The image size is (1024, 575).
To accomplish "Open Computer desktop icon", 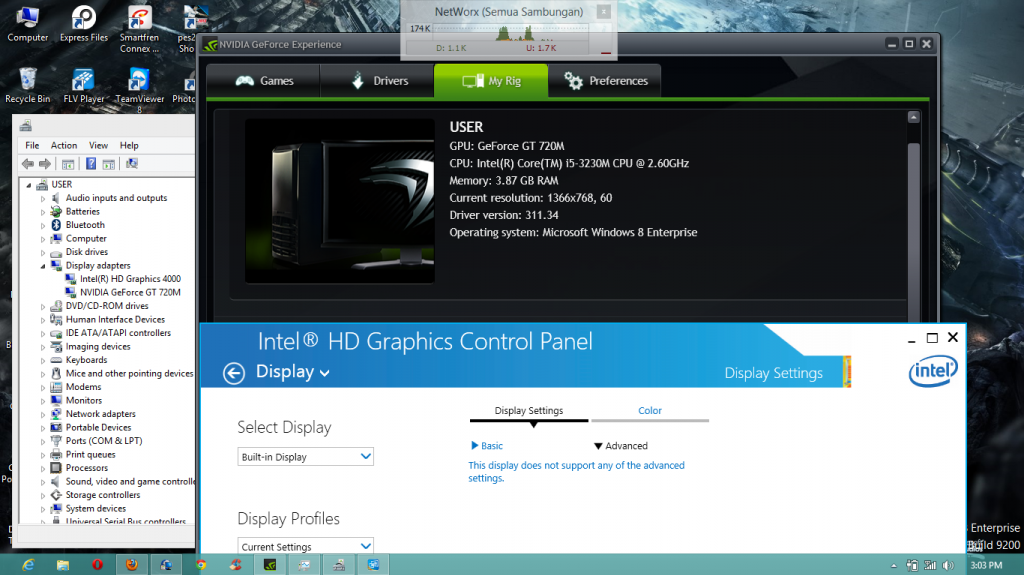I will point(27,24).
